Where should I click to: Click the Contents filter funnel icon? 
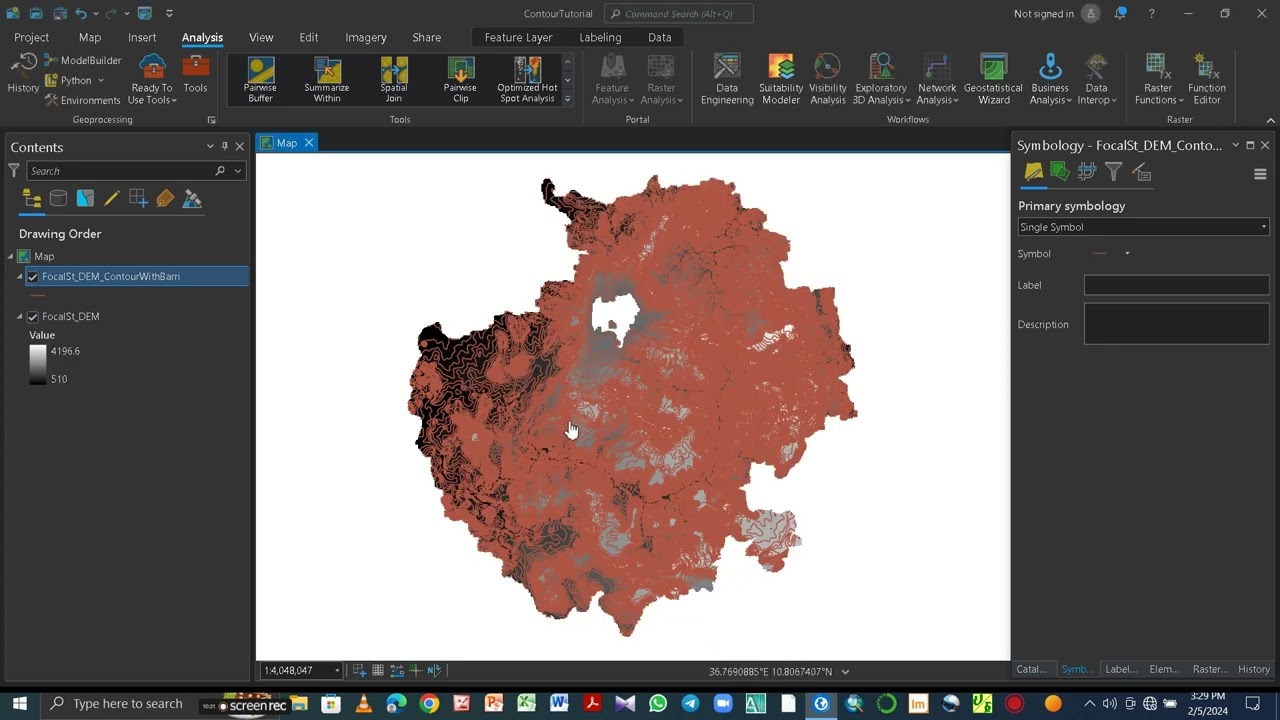14,171
